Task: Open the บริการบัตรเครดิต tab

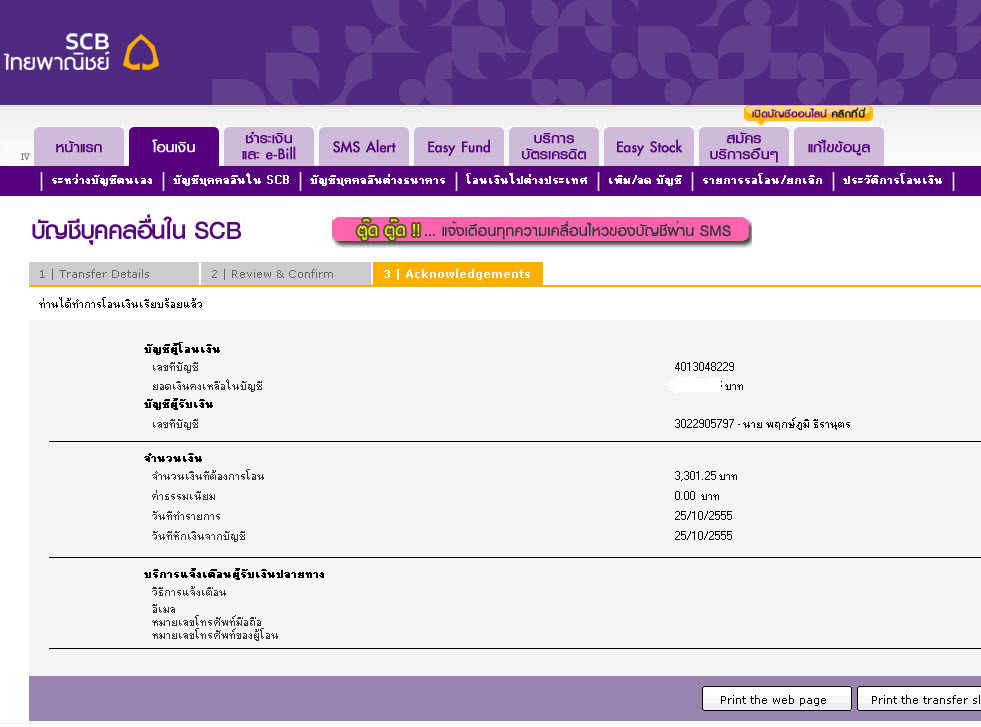Action: tap(554, 147)
